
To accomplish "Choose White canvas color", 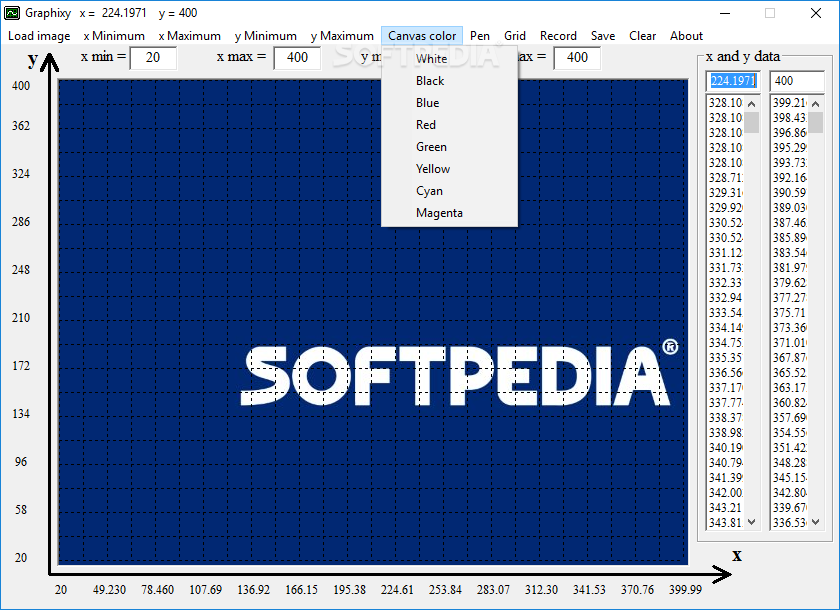I will 449,59.
